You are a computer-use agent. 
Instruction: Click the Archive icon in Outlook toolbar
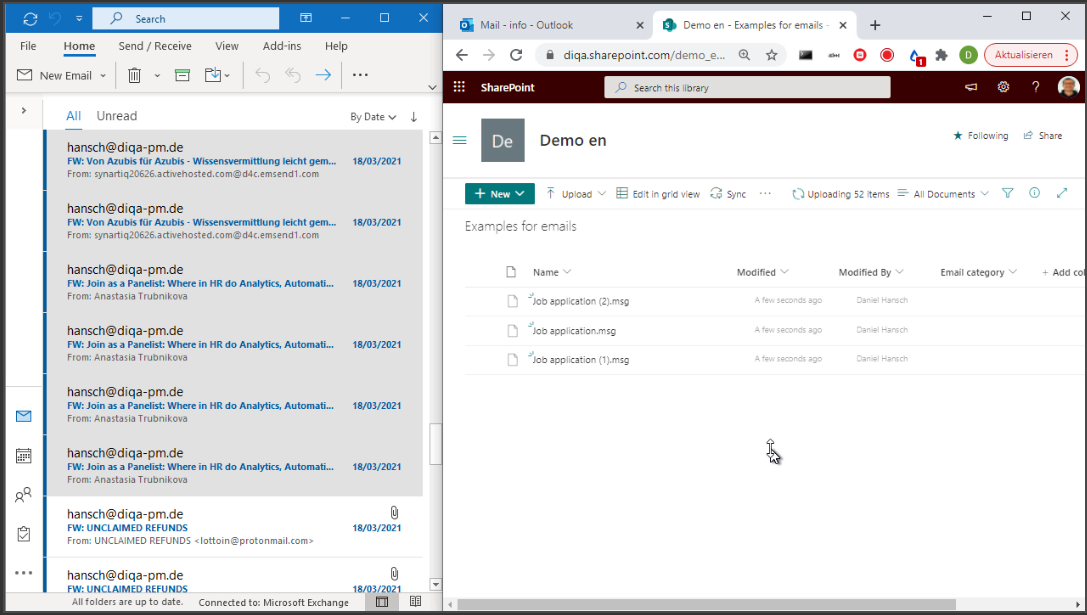182,75
